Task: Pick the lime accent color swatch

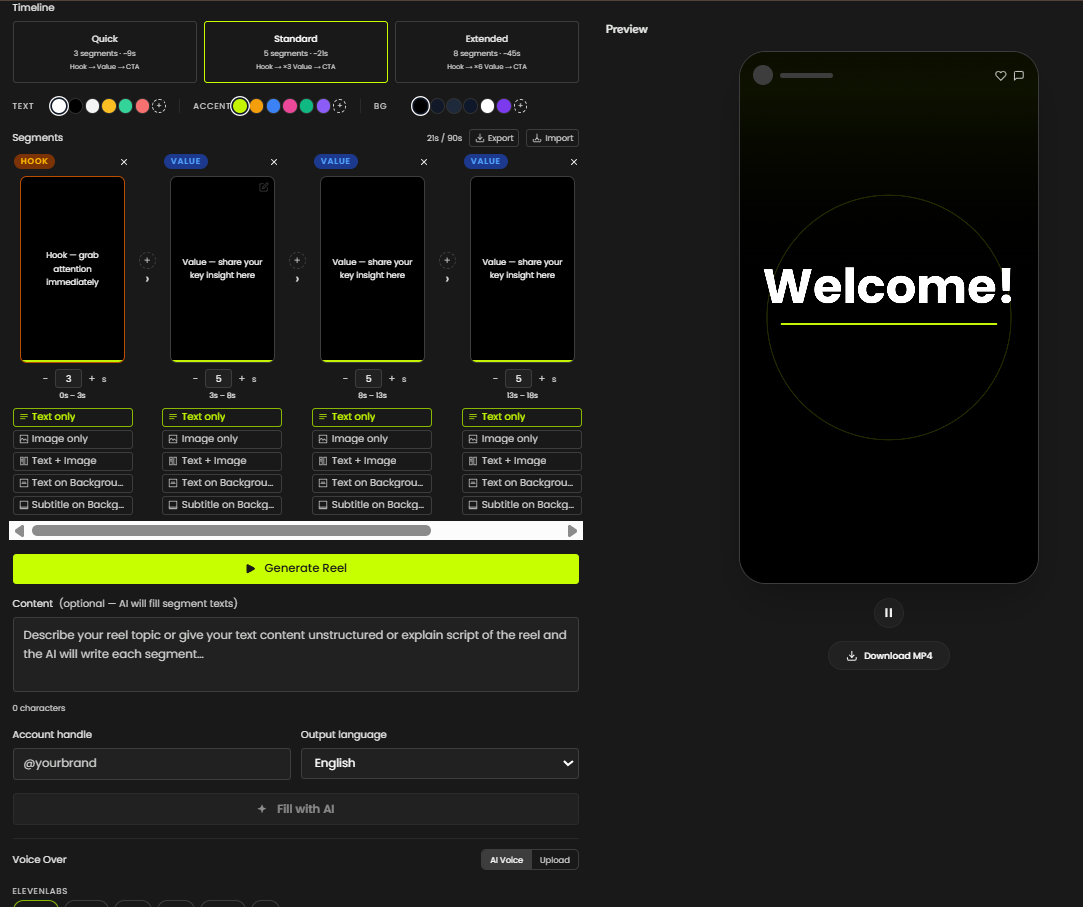Action: tap(240, 106)
